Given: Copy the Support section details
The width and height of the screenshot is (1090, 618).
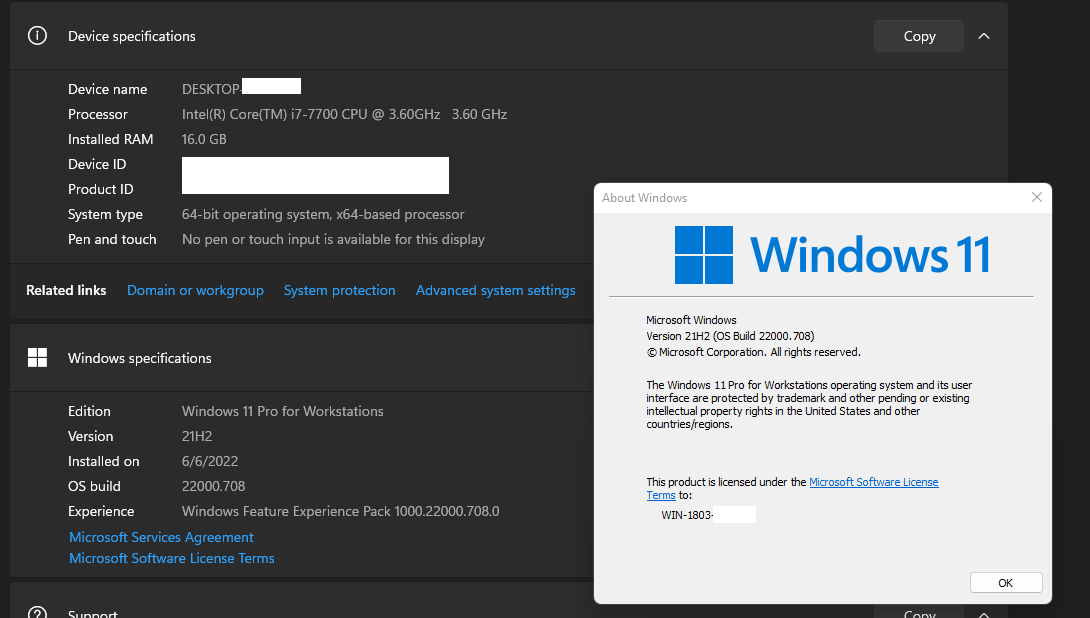Looking at the screenshot, I should click(918, 613).
